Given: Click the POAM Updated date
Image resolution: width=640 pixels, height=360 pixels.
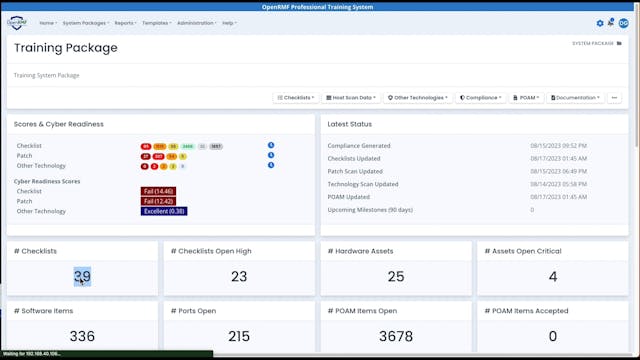Looking at the screenshot, I should pos(558,197).
